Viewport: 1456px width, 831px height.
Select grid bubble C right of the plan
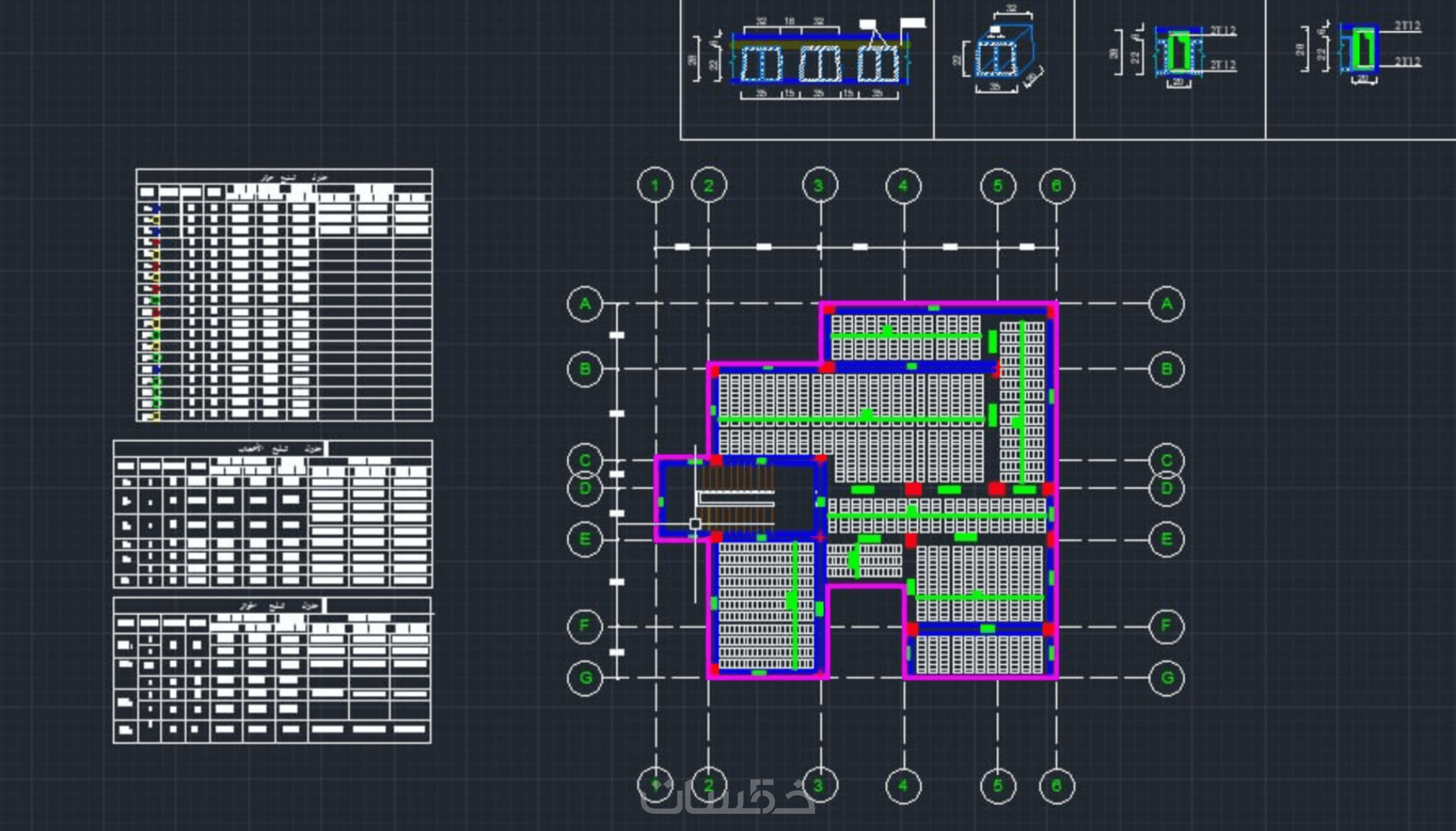[x=1167, y=460]
